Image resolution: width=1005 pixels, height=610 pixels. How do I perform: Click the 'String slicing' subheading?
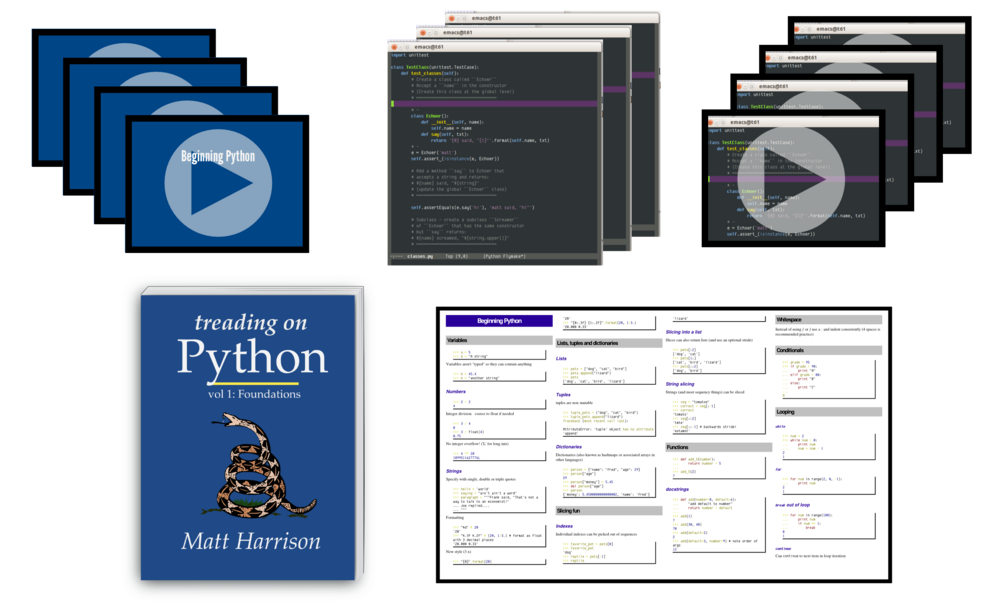pos(680,384)
